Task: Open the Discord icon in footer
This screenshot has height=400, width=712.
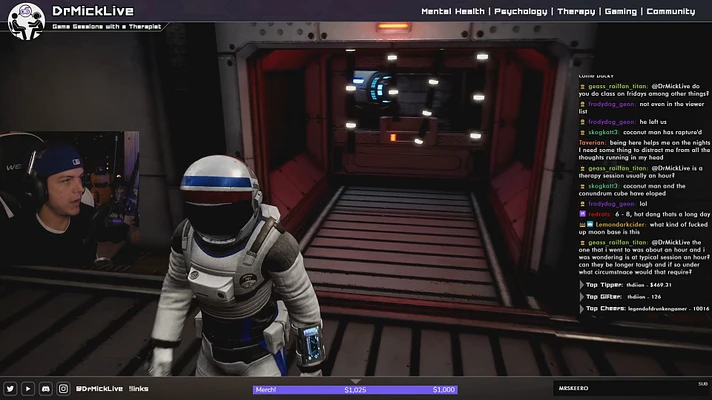Action: (x=45, y=389)
